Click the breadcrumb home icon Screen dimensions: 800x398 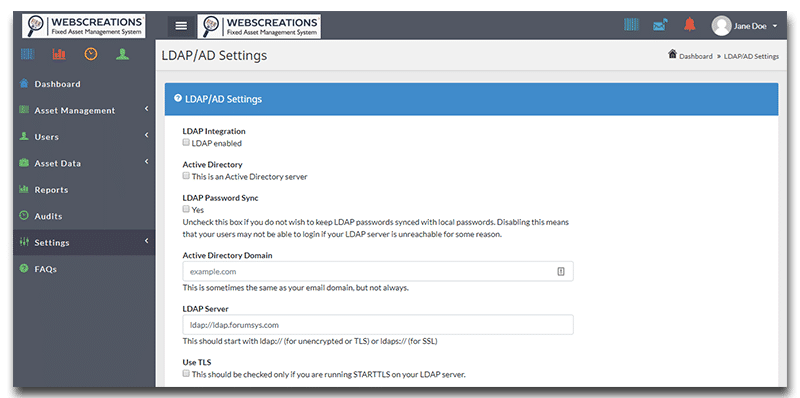[672, 54]
